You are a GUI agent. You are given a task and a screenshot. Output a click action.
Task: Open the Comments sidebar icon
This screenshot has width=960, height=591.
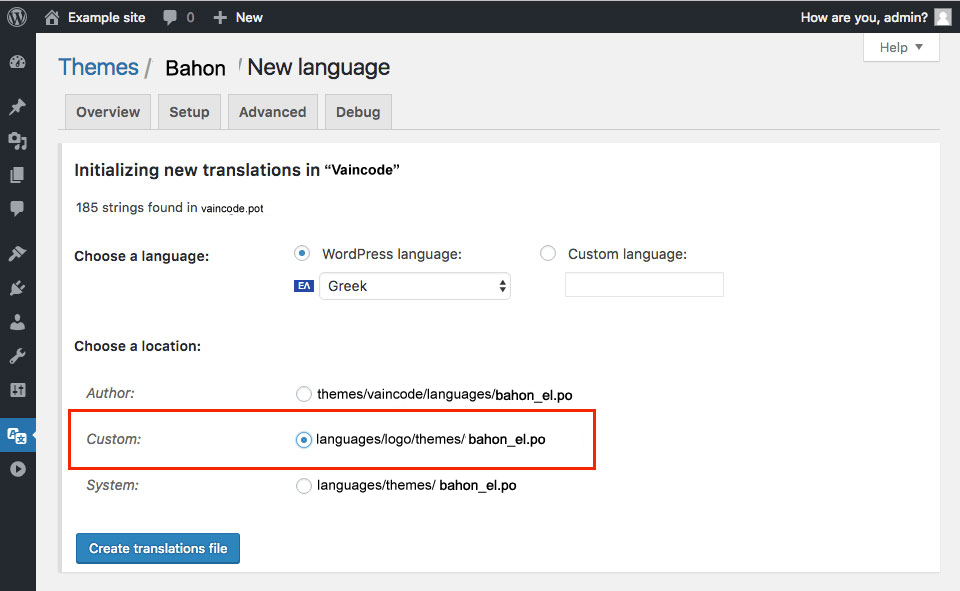17,208
